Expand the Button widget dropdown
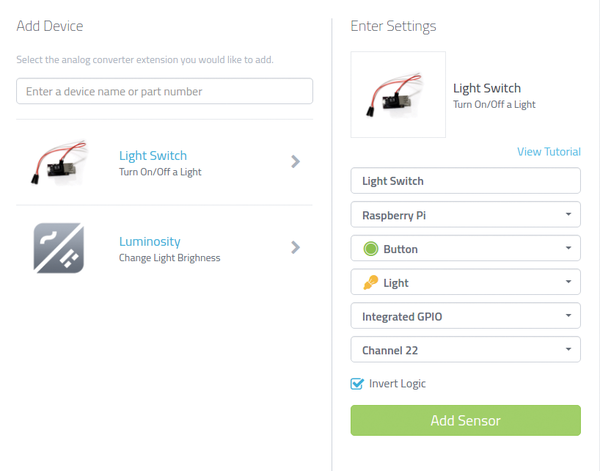600x471 pixels. tap(465, 248)
